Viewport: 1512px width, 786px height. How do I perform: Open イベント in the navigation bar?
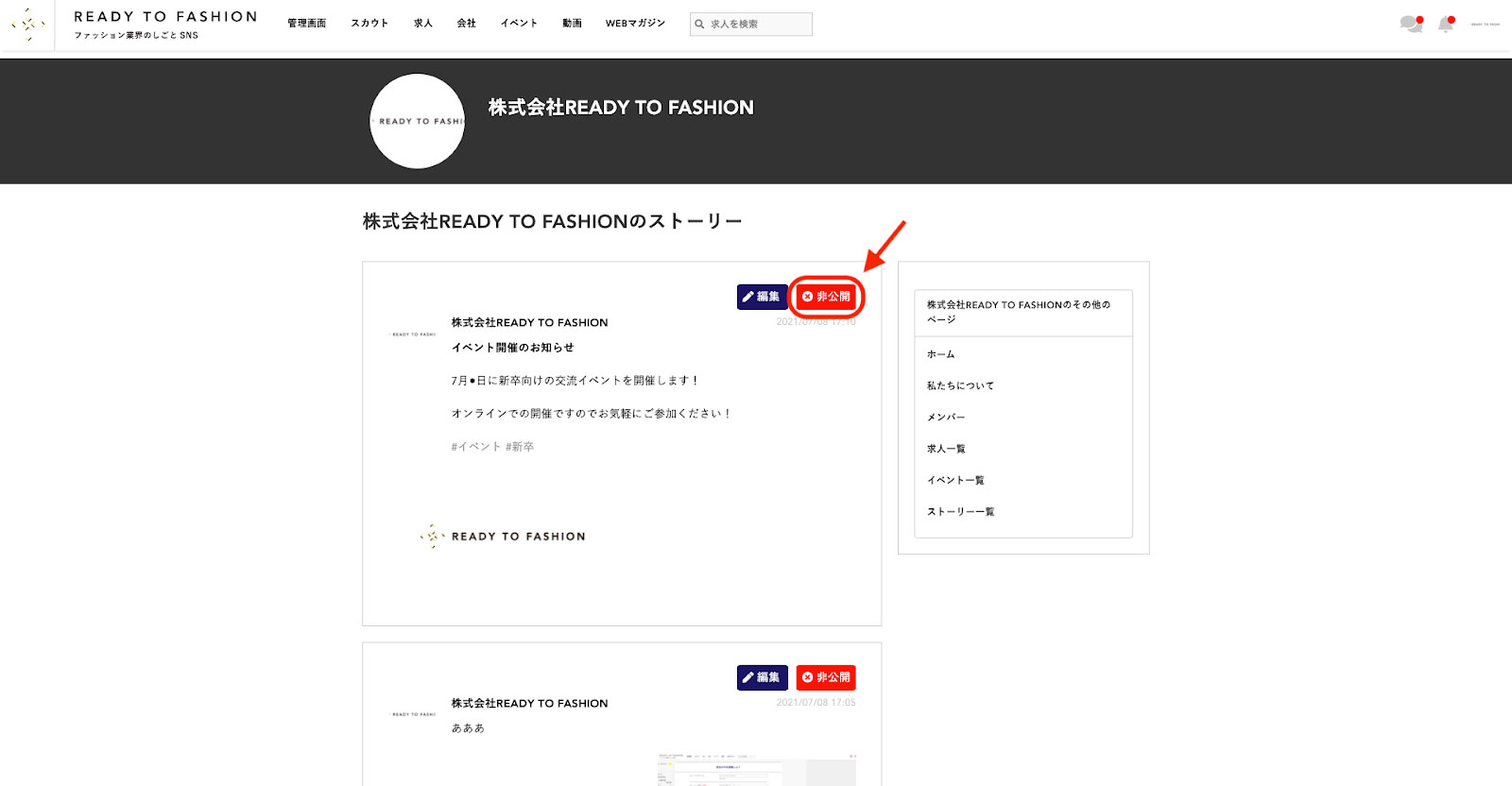point(519,24)
